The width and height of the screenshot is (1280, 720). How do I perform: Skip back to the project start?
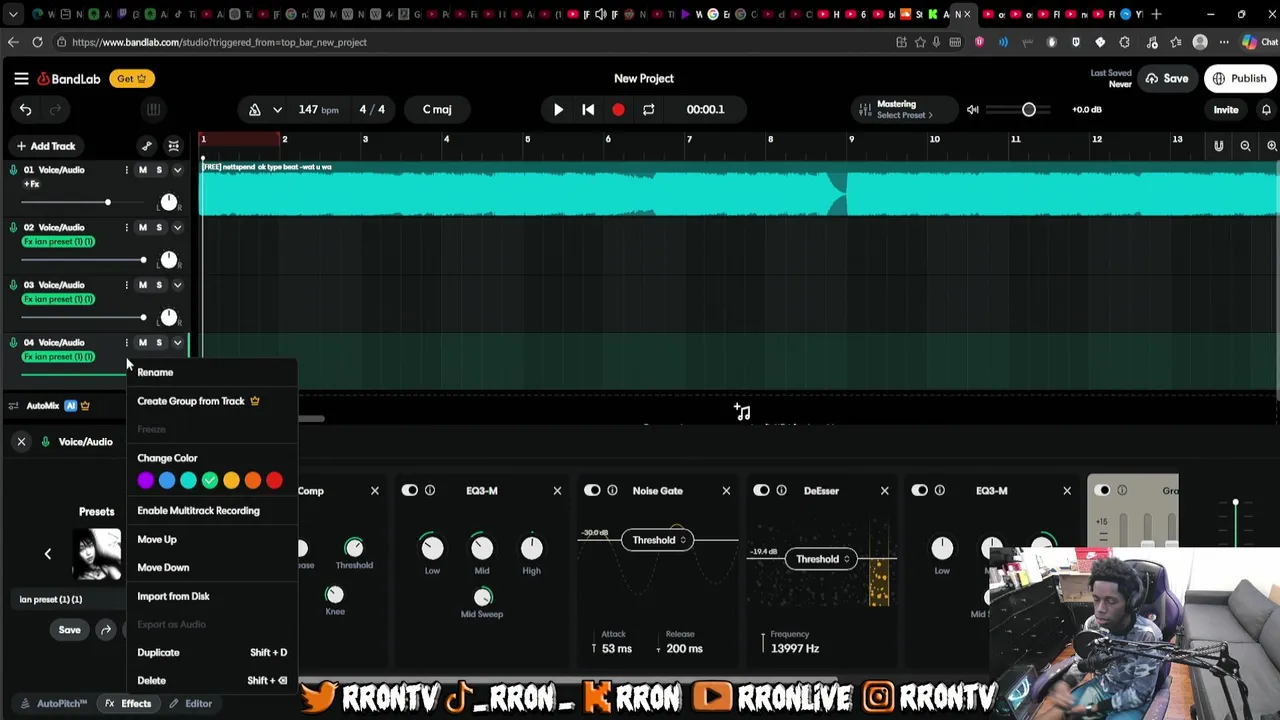(588, 110)
